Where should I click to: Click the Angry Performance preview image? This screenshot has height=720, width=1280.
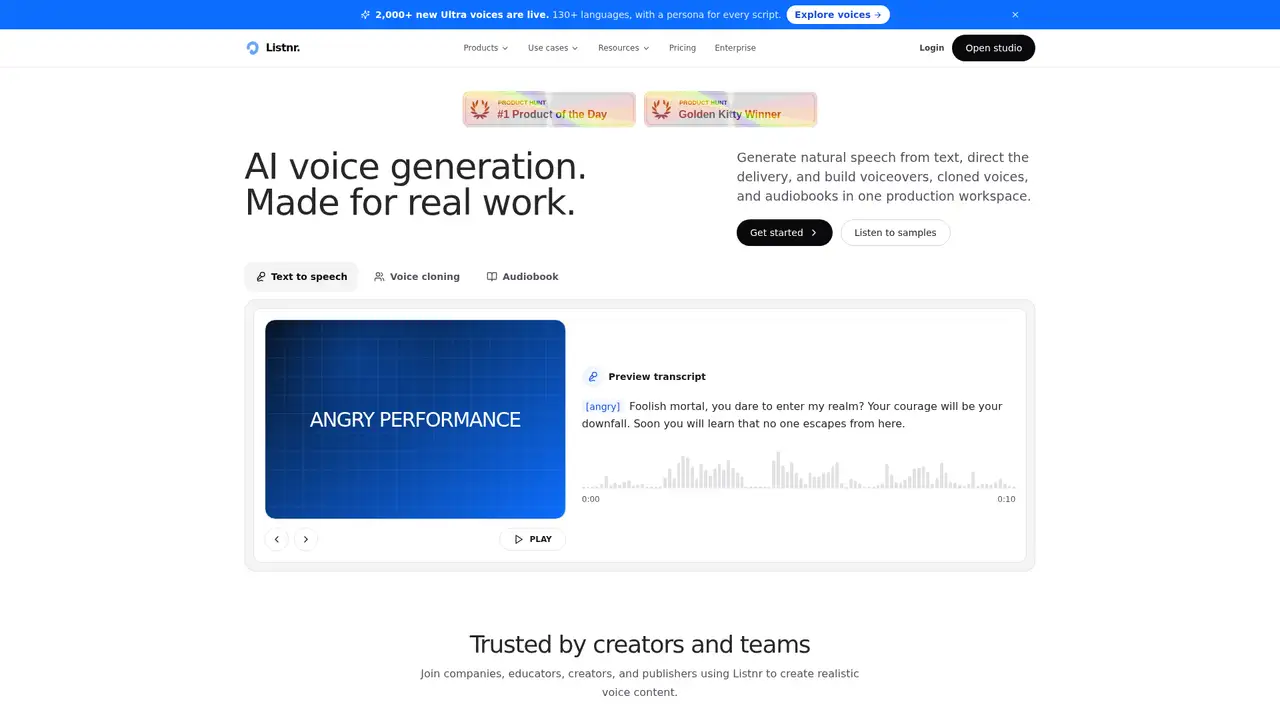[x=415, y=419]
